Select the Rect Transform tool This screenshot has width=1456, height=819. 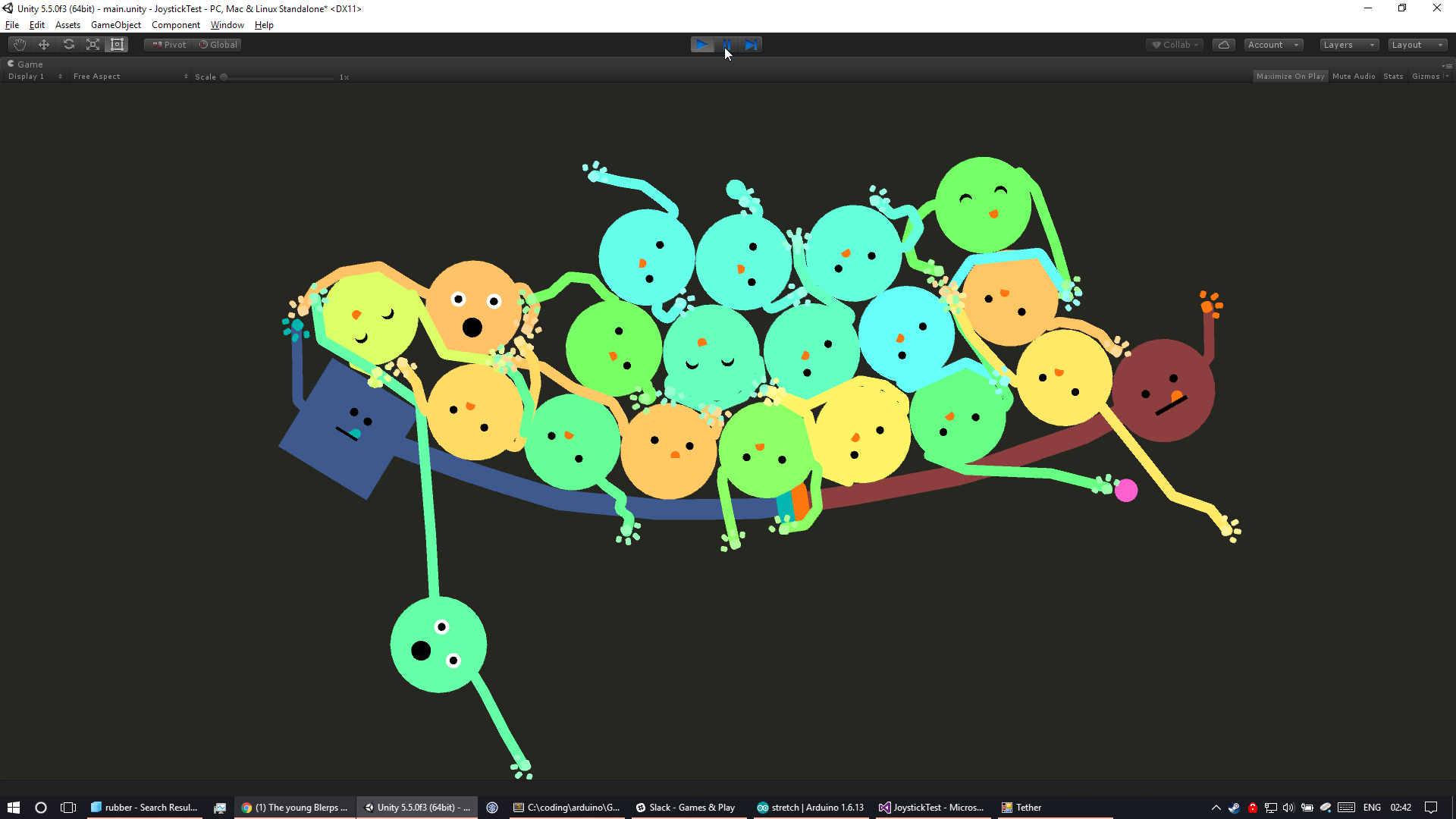118,45
